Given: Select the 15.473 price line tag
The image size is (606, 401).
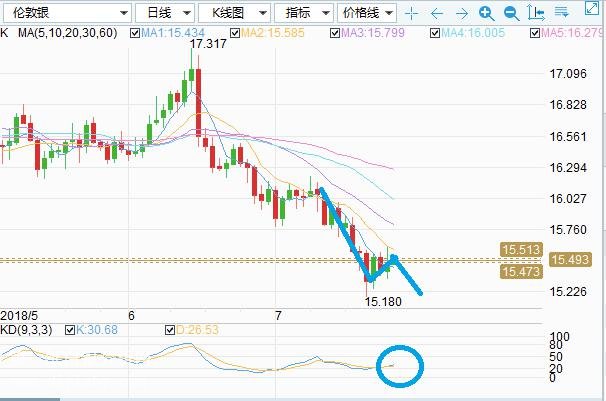Looking at the screenshot, I should coord(521,272).
